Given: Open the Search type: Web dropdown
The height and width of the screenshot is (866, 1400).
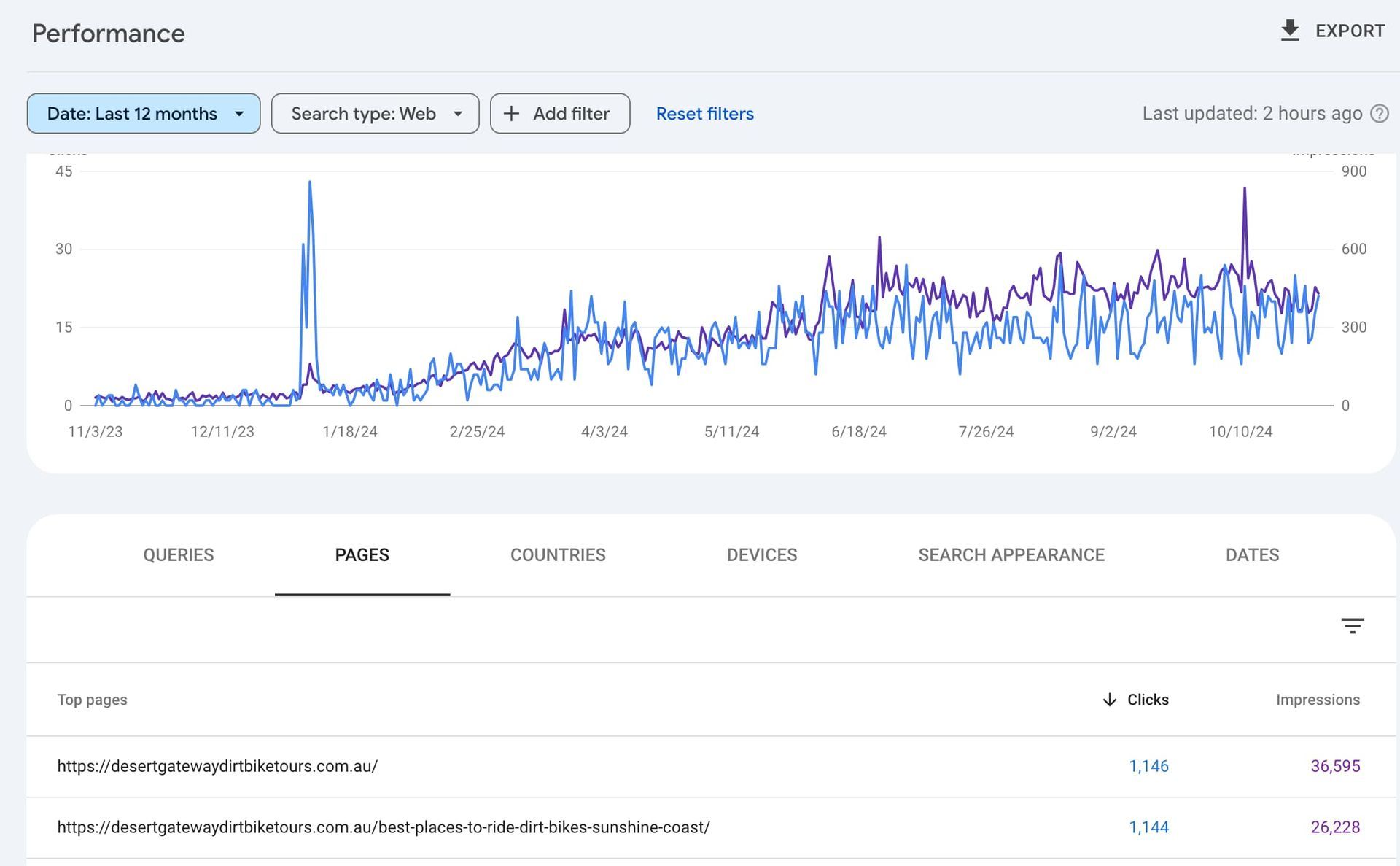Looking at the screenshot, I should [x=375, y=114].
